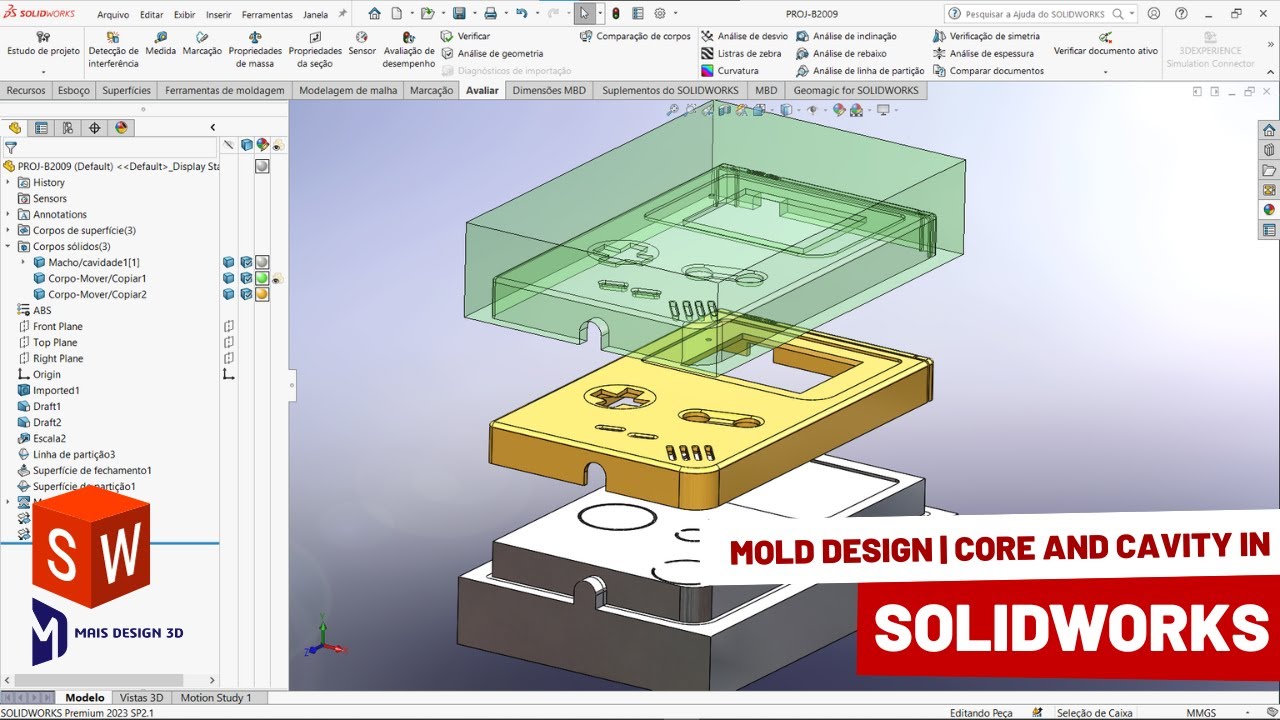The width and height of the screenshot is (1280, 720).
Task: Open Propriedades de massa
Action: point(255,49)
